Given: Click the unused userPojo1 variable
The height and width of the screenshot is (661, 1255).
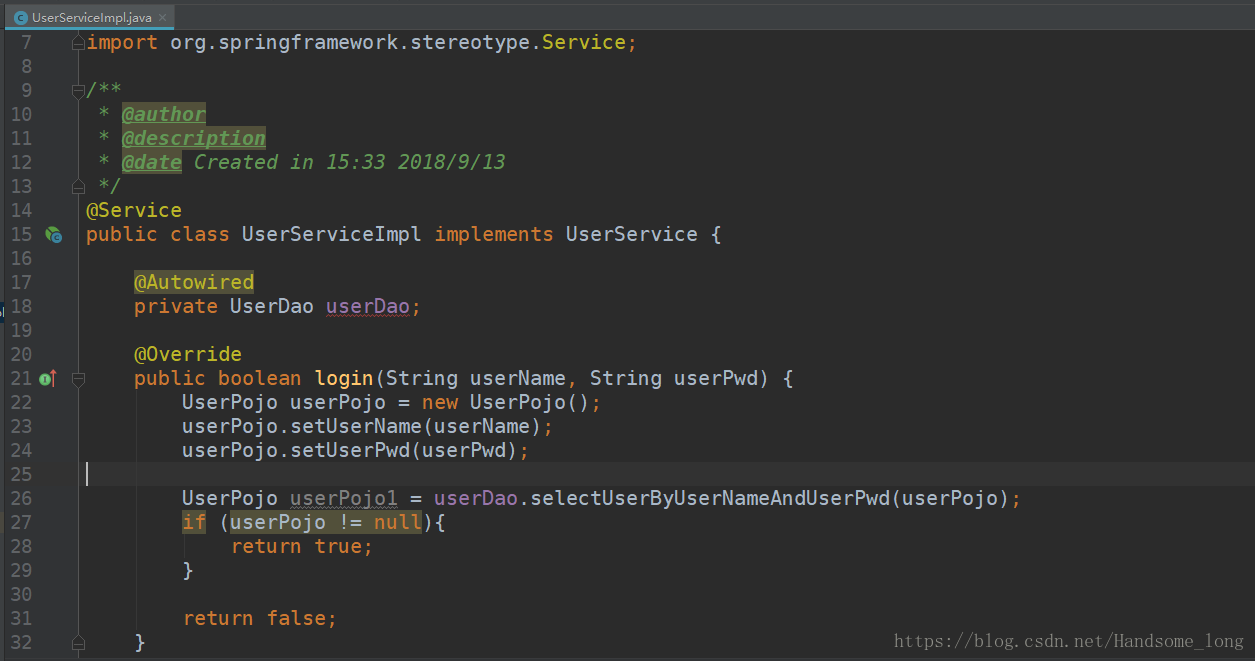Looking at the screenshot, I should coord(344,498).
